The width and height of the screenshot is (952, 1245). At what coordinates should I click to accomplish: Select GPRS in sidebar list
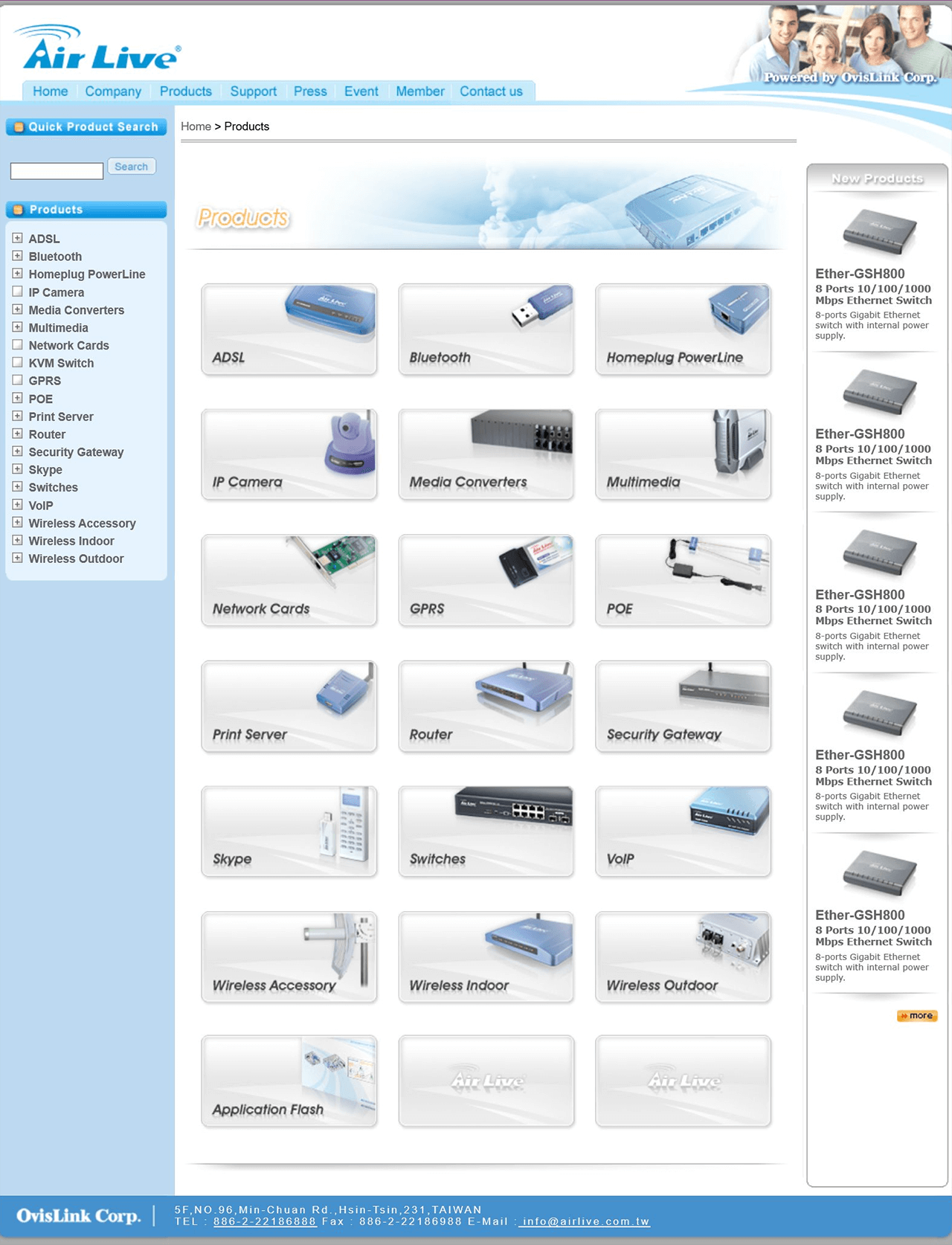[x=45, y=381]
